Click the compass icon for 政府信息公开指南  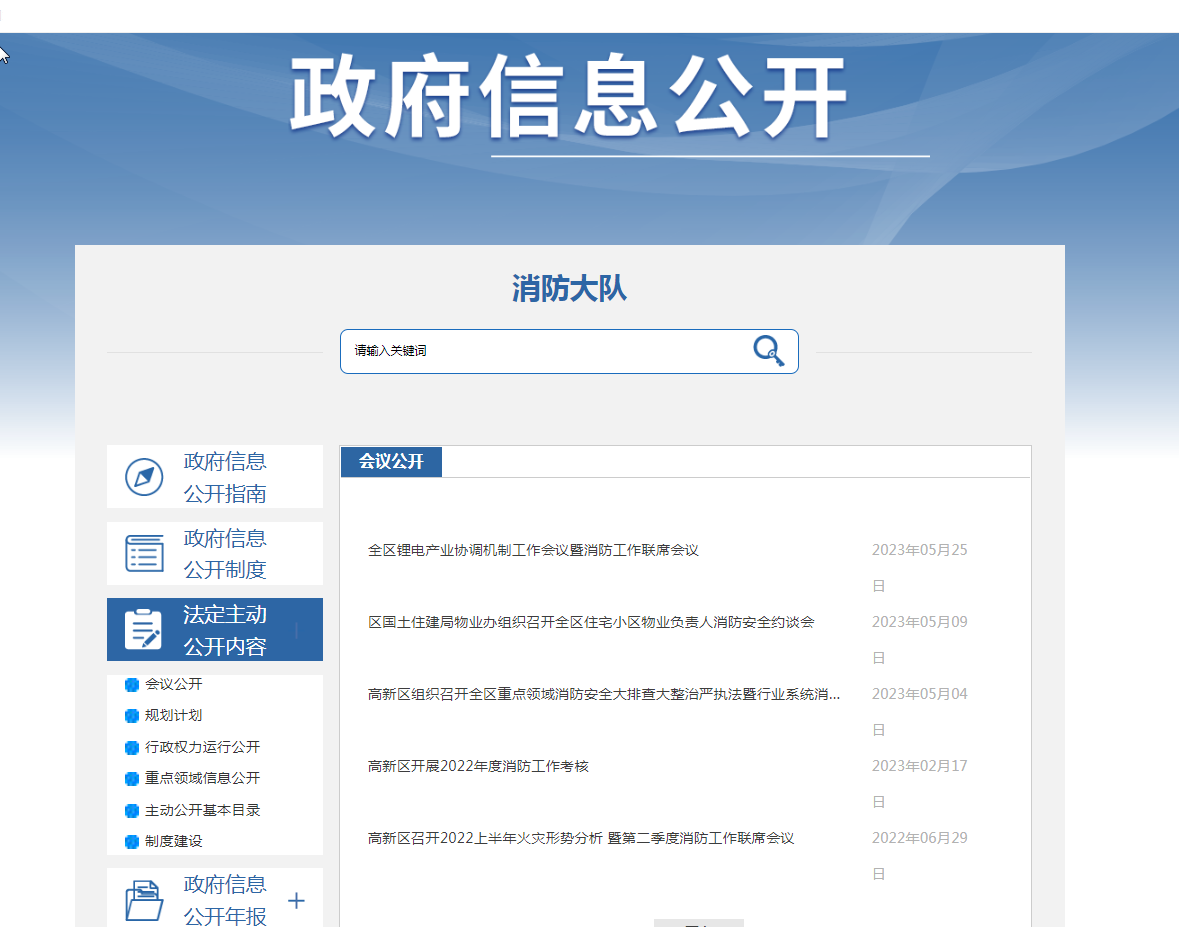tap(144, 477)
